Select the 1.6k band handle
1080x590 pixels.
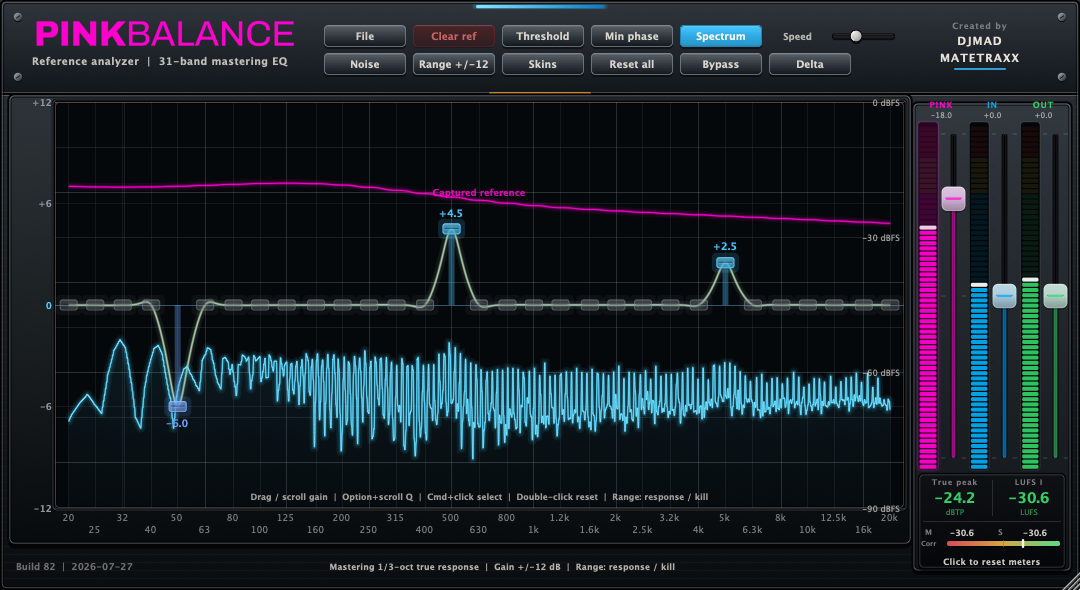click(588, 305)
